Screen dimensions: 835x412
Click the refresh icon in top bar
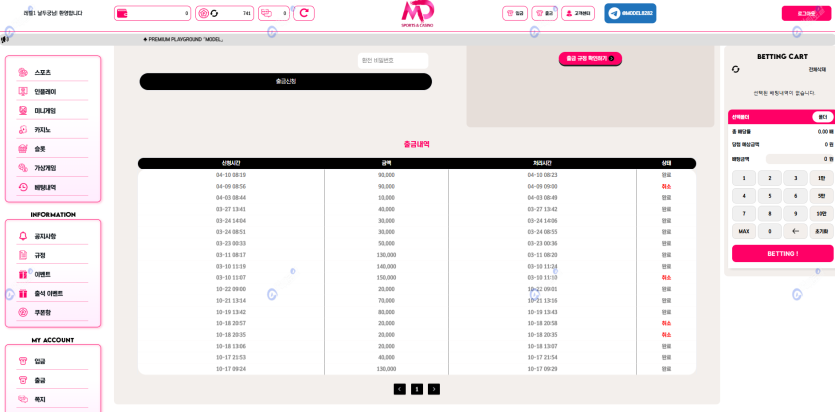click(x=304, y=13)
